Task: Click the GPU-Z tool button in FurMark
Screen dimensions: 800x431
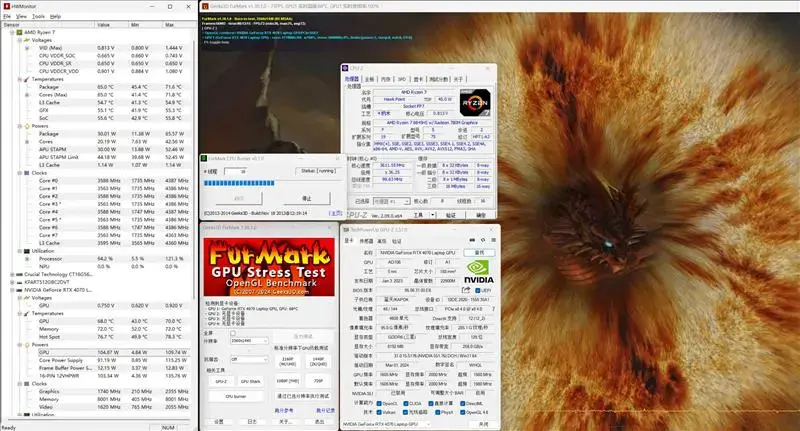Action: click(x=221, y=381)
